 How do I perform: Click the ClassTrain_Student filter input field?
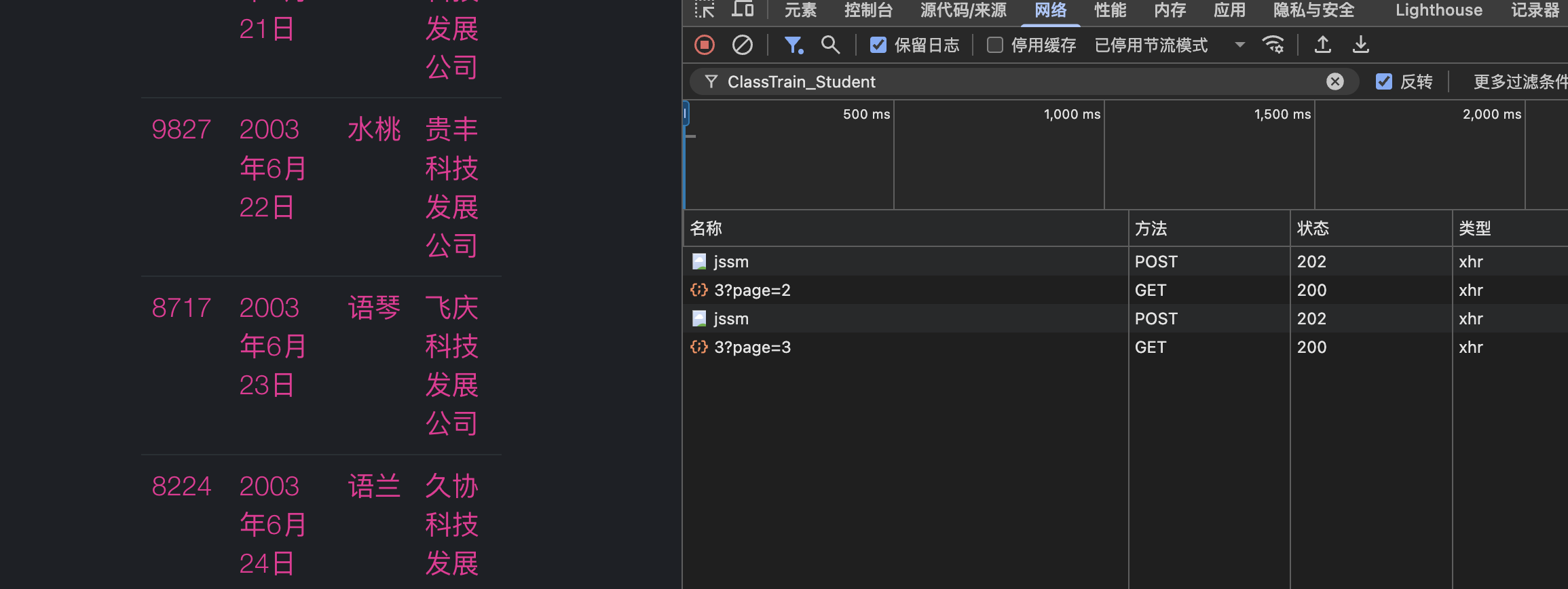pyautogui.click(x=1018, y=81)
